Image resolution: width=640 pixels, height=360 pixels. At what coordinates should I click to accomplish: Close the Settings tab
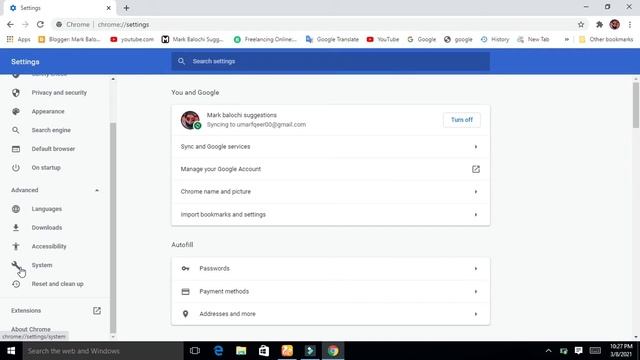pyautogui.click(x=109, y=8)
